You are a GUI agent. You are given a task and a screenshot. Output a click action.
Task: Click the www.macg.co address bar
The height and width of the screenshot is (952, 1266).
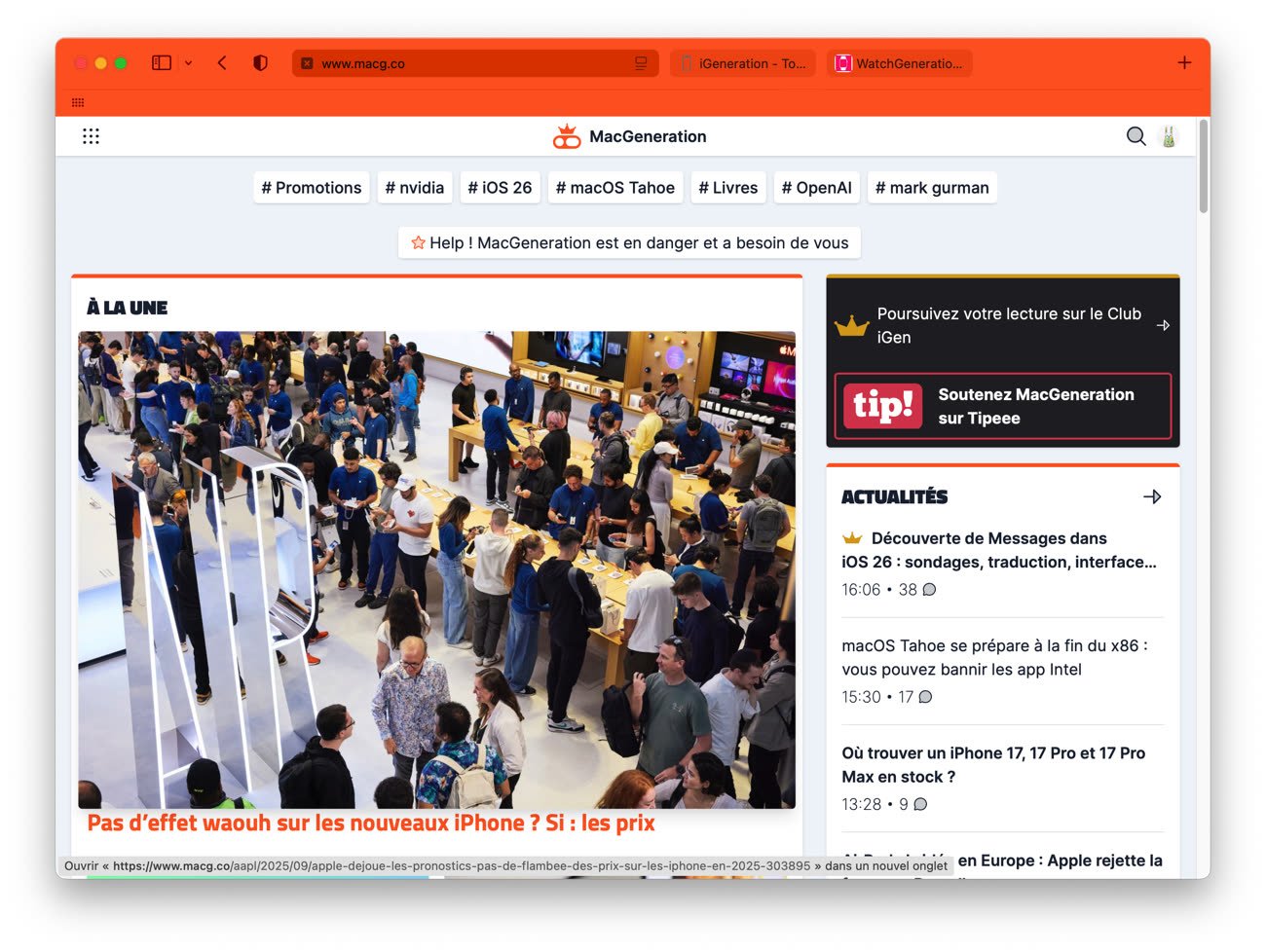coord(475,63)
